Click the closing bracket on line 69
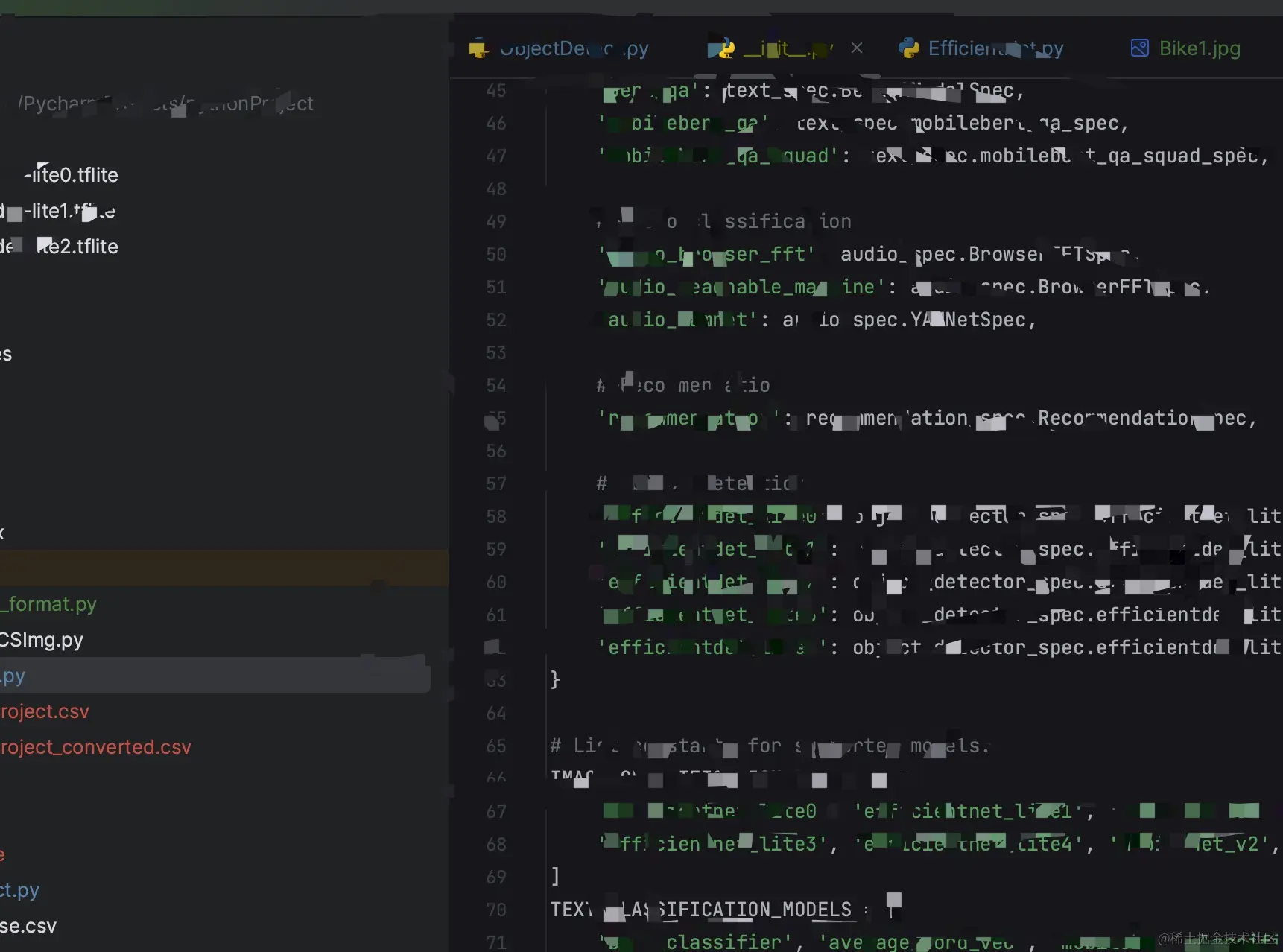The height and width of the screenshot is (952, 1283). pyautogui.click(x=555, y=876)
